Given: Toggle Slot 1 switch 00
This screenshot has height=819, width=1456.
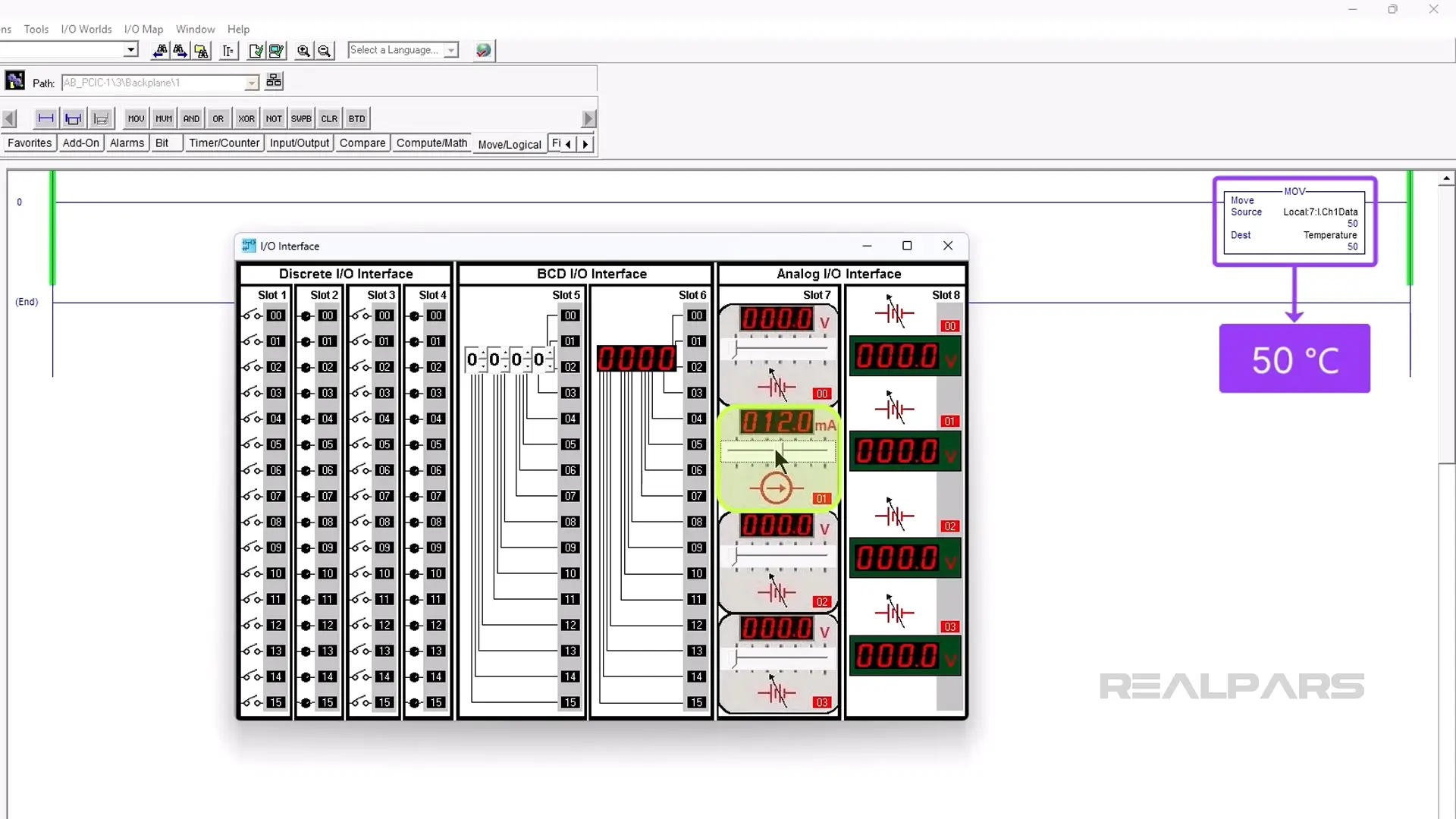Looking at the screenshot, I should pyautogui.click(x=252, y=315).
